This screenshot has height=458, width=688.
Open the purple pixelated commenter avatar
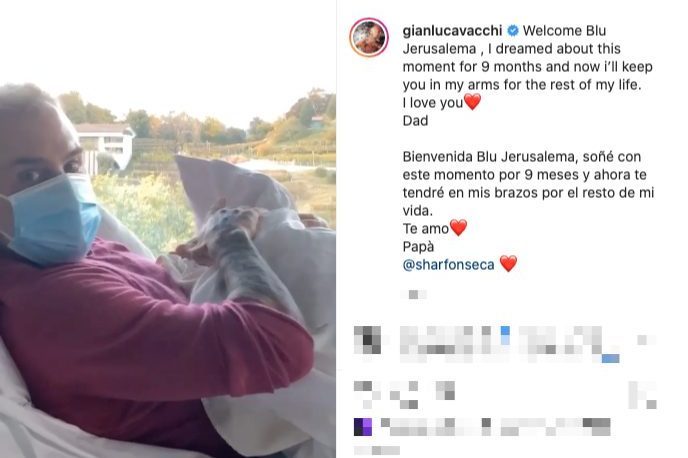click(x=363, y=427)
